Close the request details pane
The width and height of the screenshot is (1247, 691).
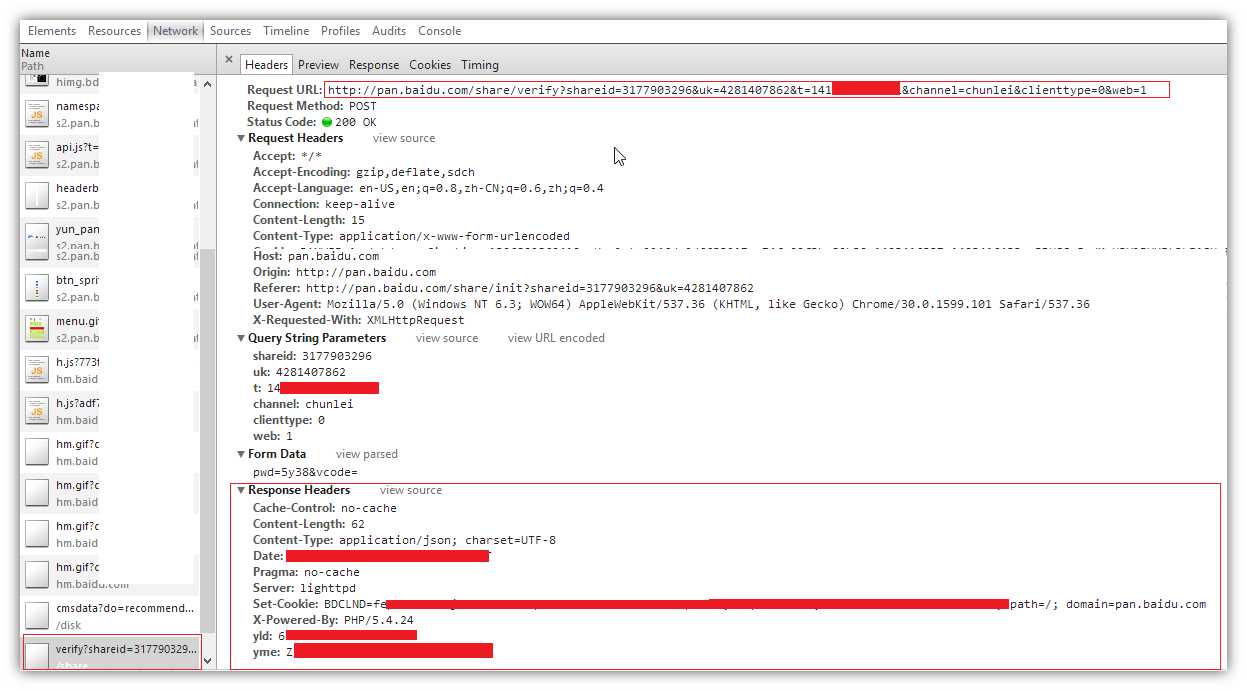click(x=229, y=60)
